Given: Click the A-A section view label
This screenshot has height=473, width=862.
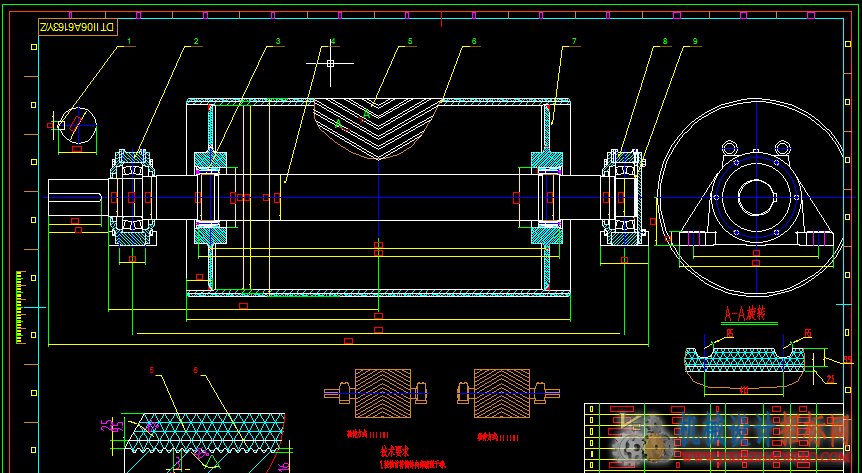Looking at the screenshot, I should click(x=744, y=313).
